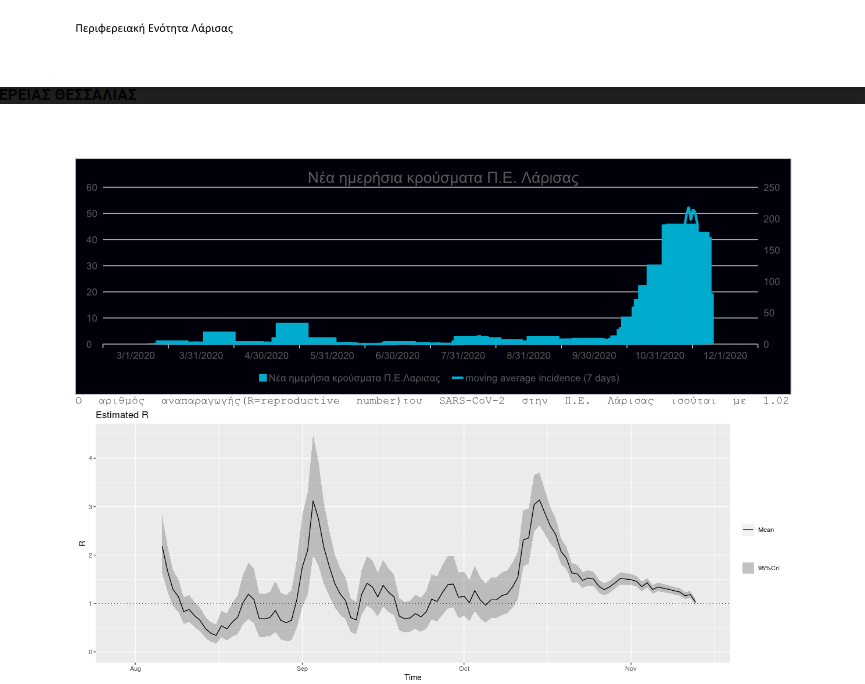Click the Mean legend line marker
Image resolution: width=865 pixels, height=684 pixels.
point(748,530)
